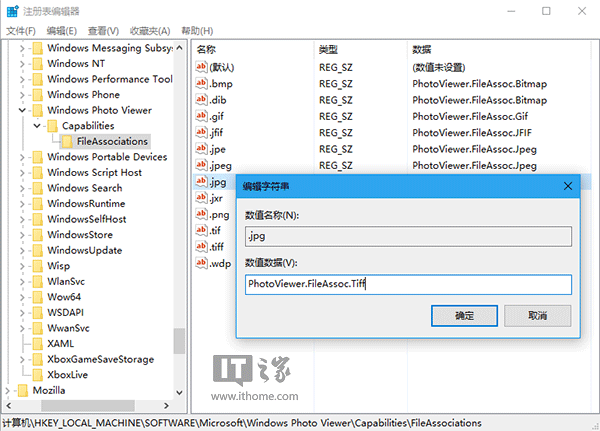Select the .jfif string value icon

tap(201, 132)
